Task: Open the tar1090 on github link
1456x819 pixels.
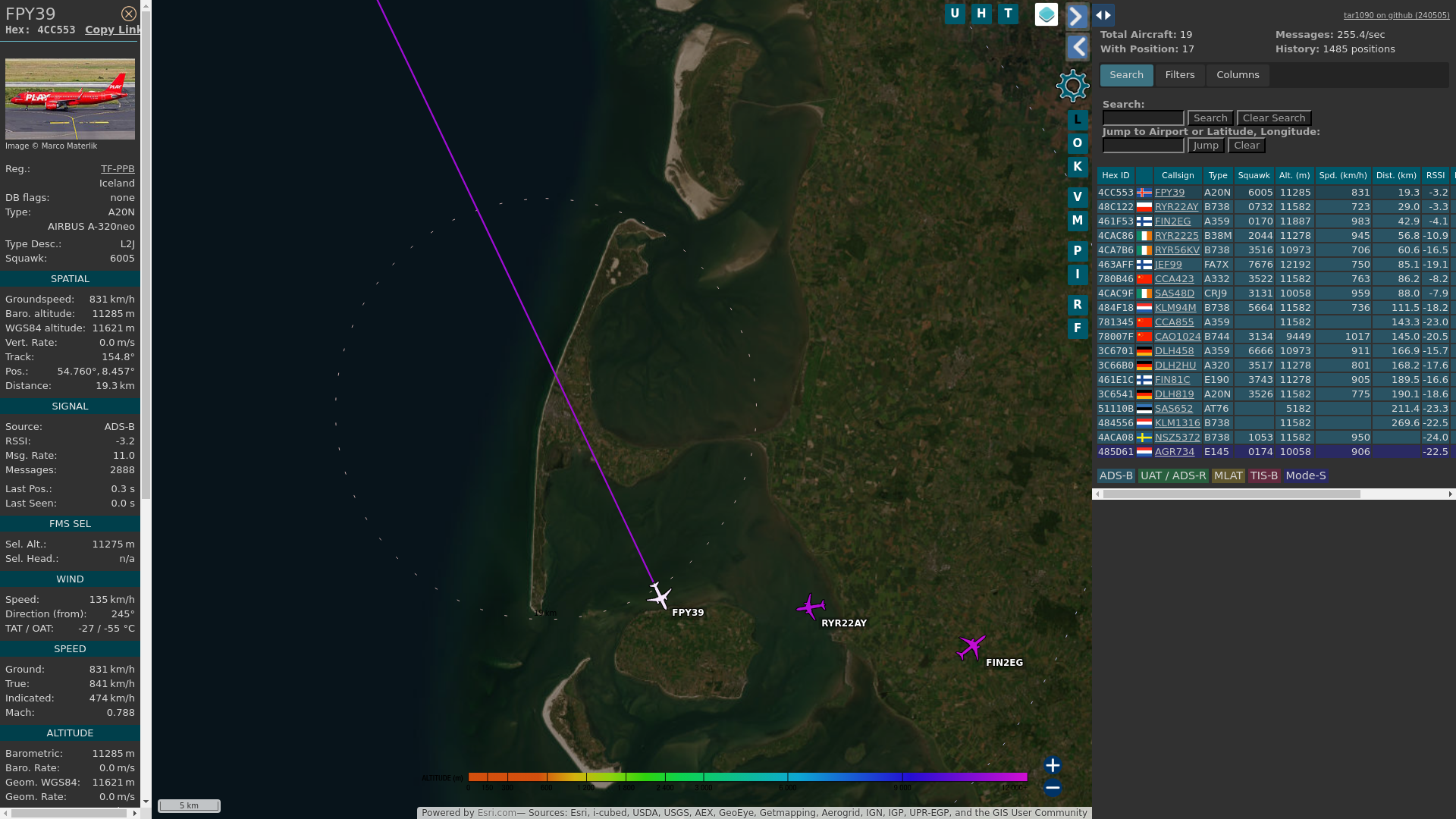Action: pyautogui.click(x=1396, y=15)
